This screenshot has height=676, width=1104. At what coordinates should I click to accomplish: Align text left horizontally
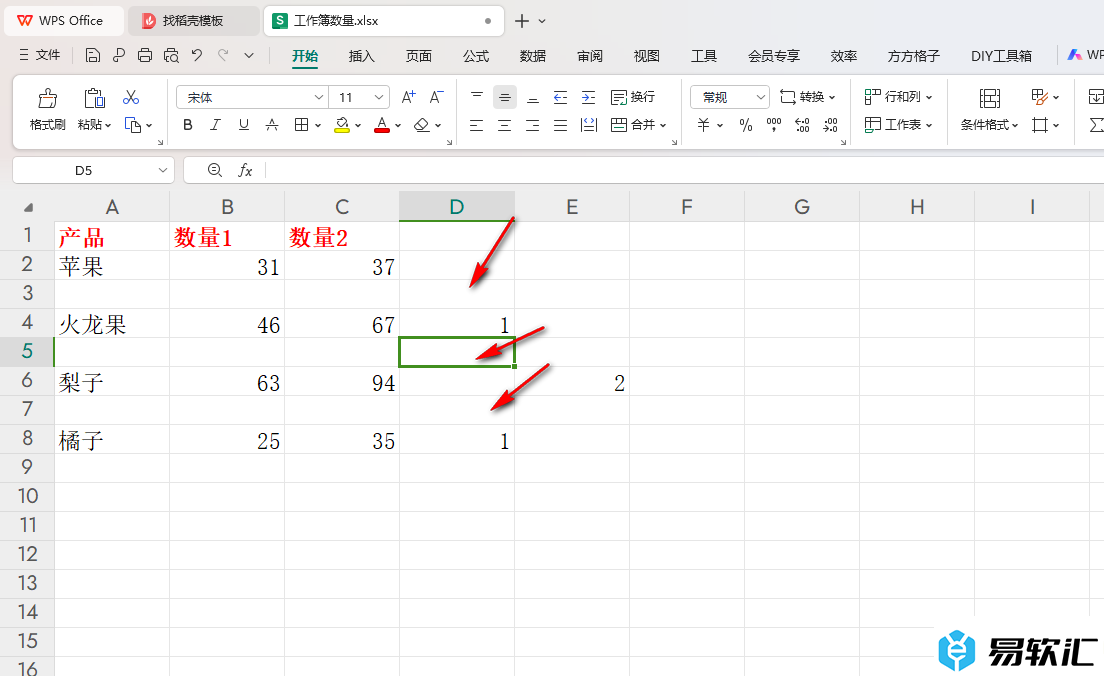477,125
